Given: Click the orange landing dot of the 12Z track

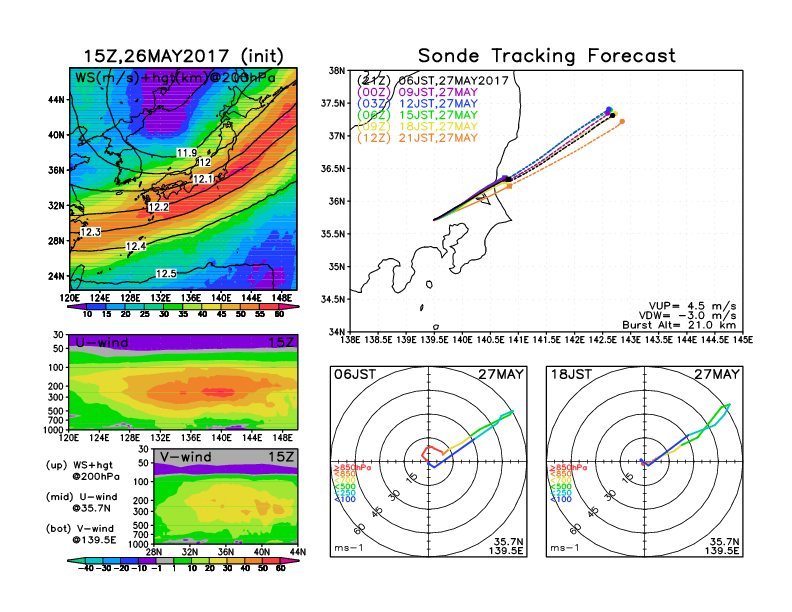Looking at the screenshot, I should click(x=622, y=121).
